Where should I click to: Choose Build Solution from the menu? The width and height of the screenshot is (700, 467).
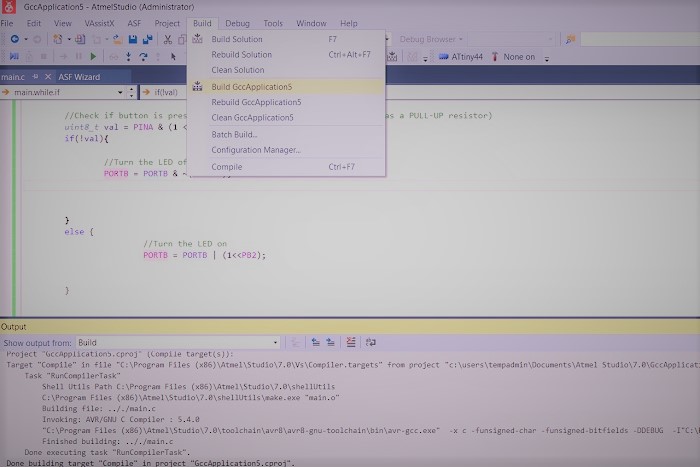pos(286,39)
